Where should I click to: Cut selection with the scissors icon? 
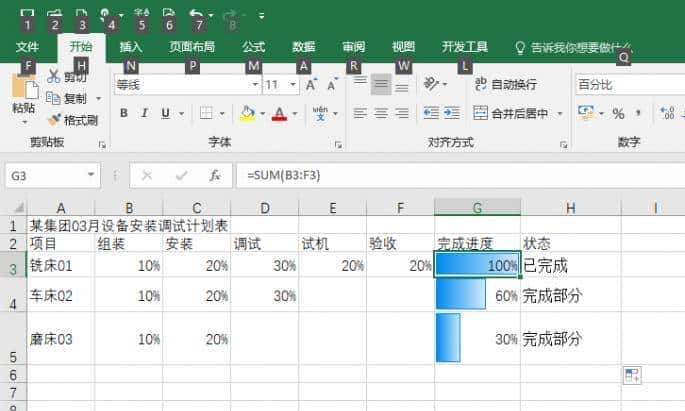[x=54, y=76]
